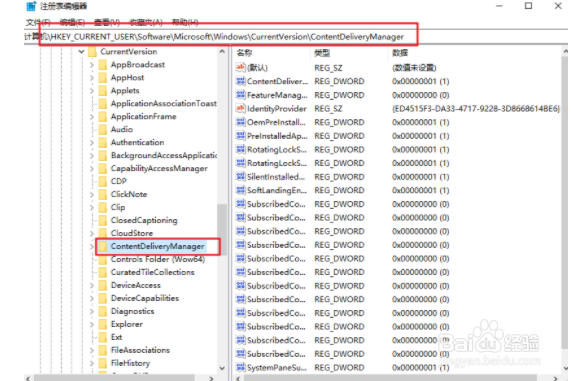Select the Diagnostics key label
Screen dimensions: 571x381
point(133,311)
